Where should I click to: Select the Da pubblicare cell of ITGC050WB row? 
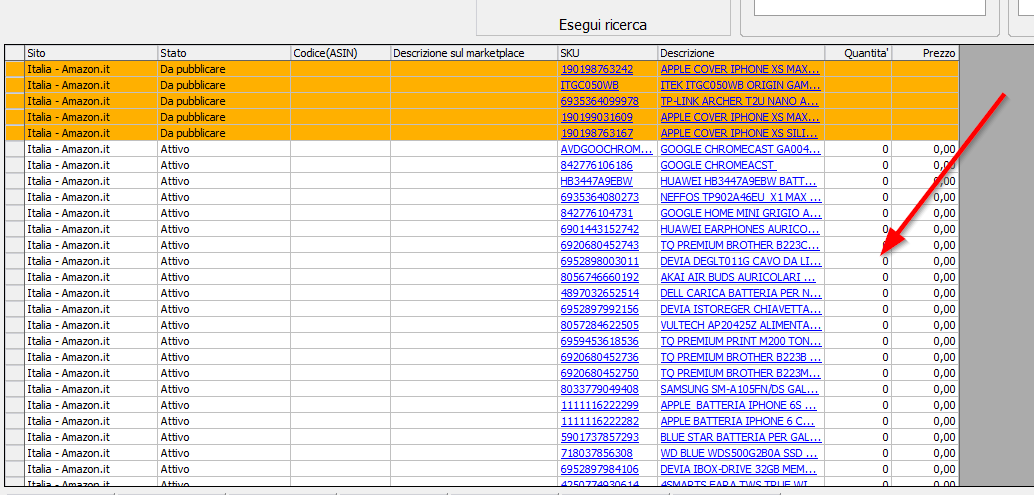point(224,85)
